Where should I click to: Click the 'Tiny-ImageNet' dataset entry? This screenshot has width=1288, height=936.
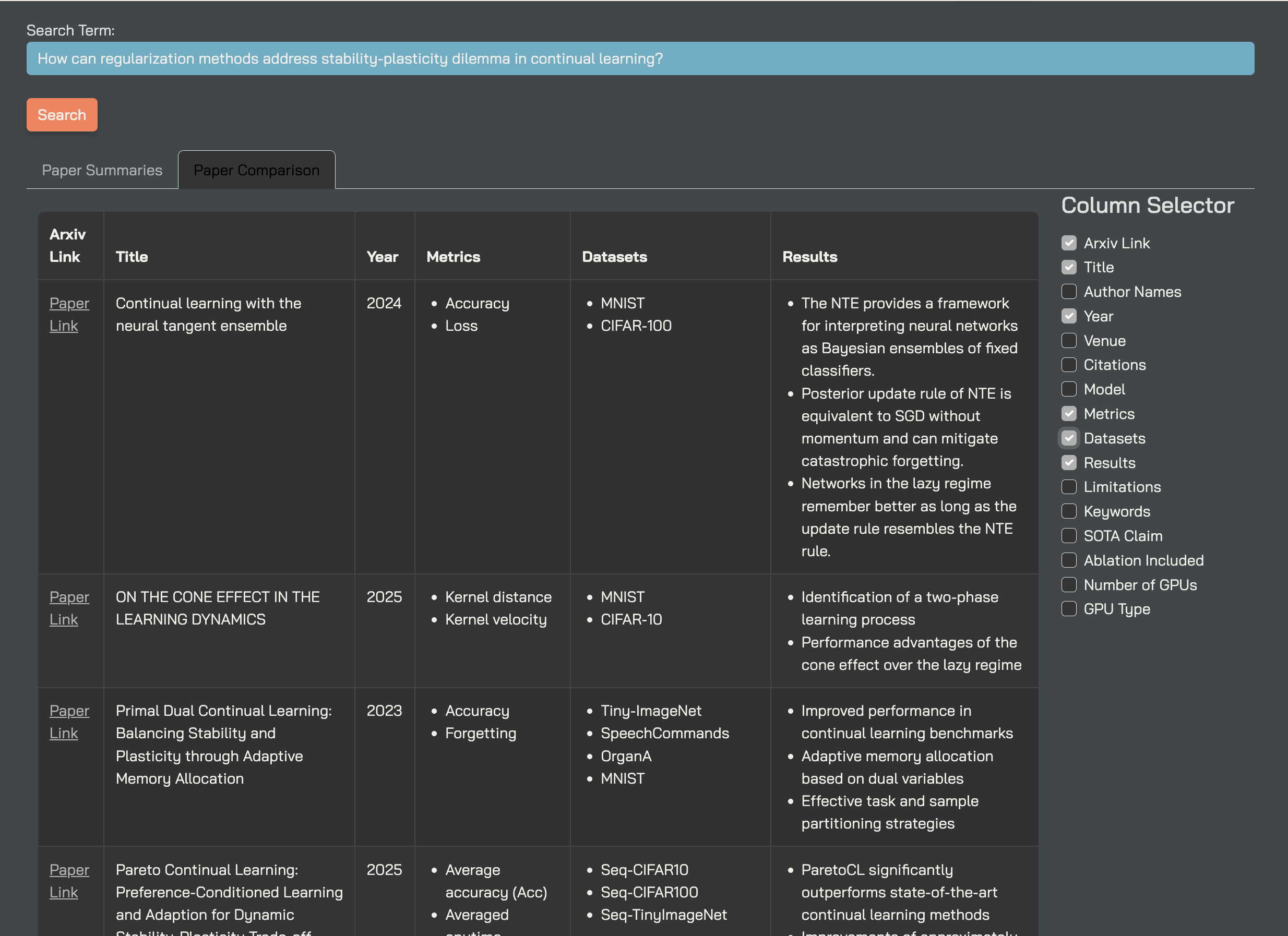[x=651, y=711]
